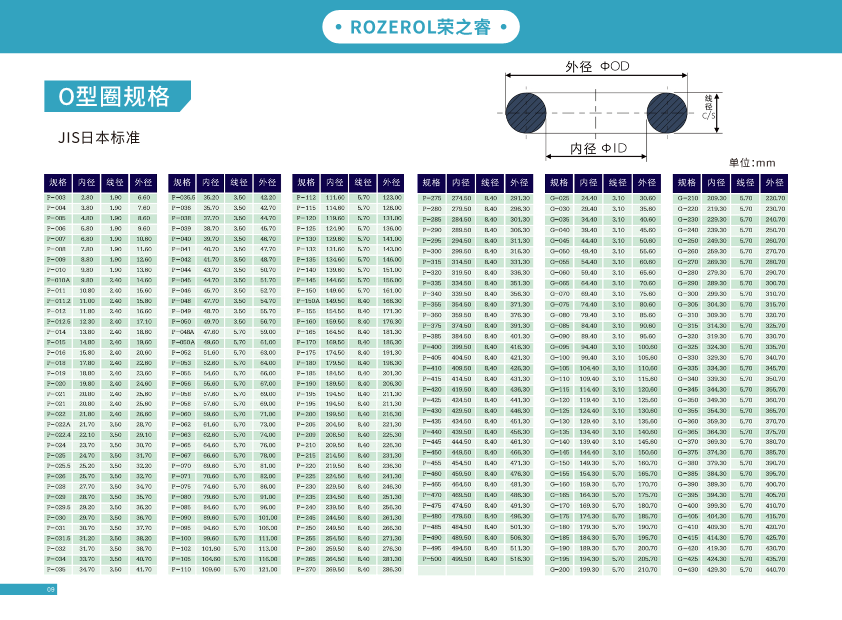
Task: Click the G-025 spec cell
Action: [x=560, y=198]
